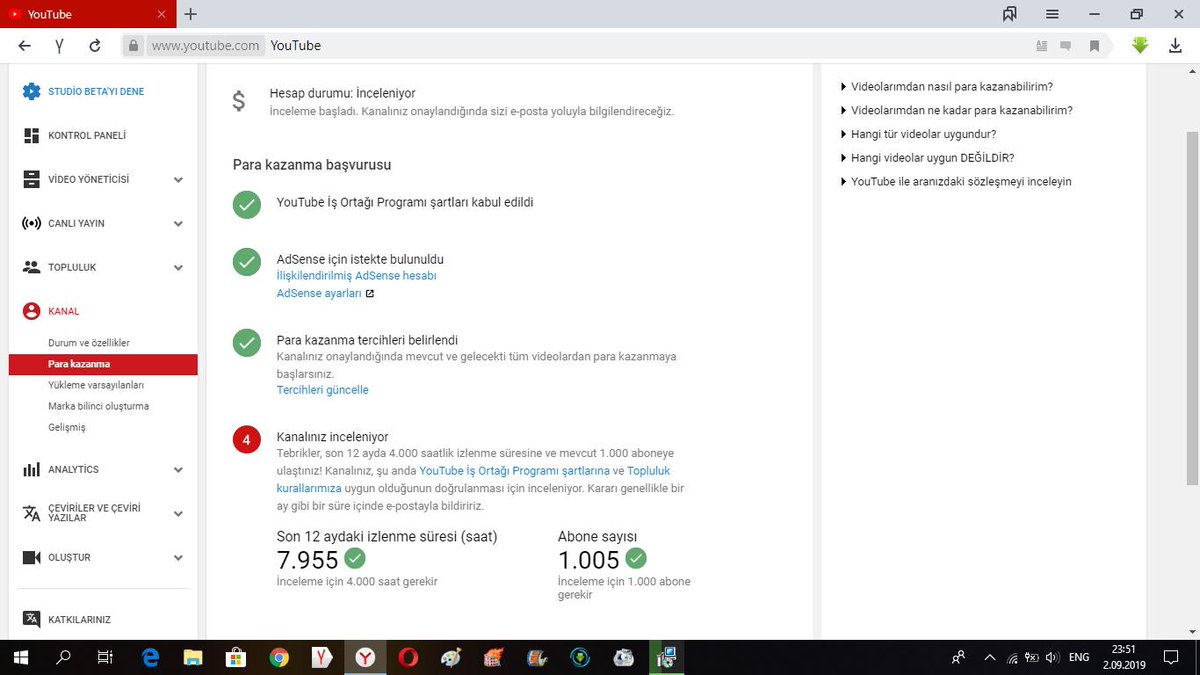1200x675 pixels.
Task: Expand 'Videolarımdan nasıl para kazanabilirim?' help item
Action: pos(946,87)
